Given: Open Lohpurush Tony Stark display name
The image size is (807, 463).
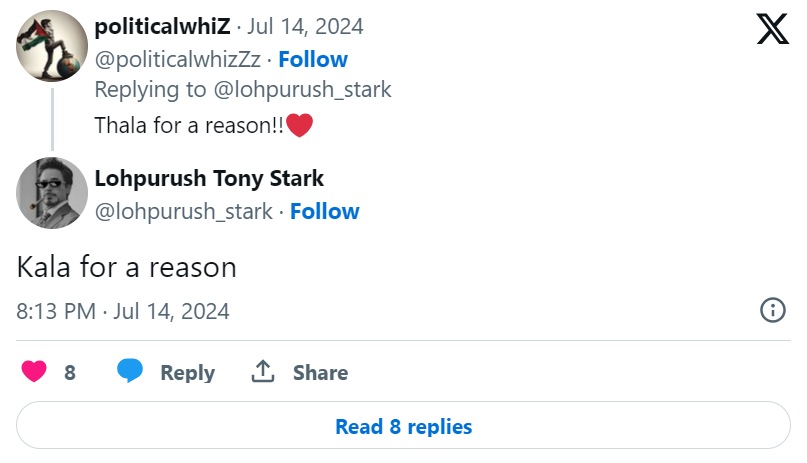Looking at the screenshot, I should 209,179.
